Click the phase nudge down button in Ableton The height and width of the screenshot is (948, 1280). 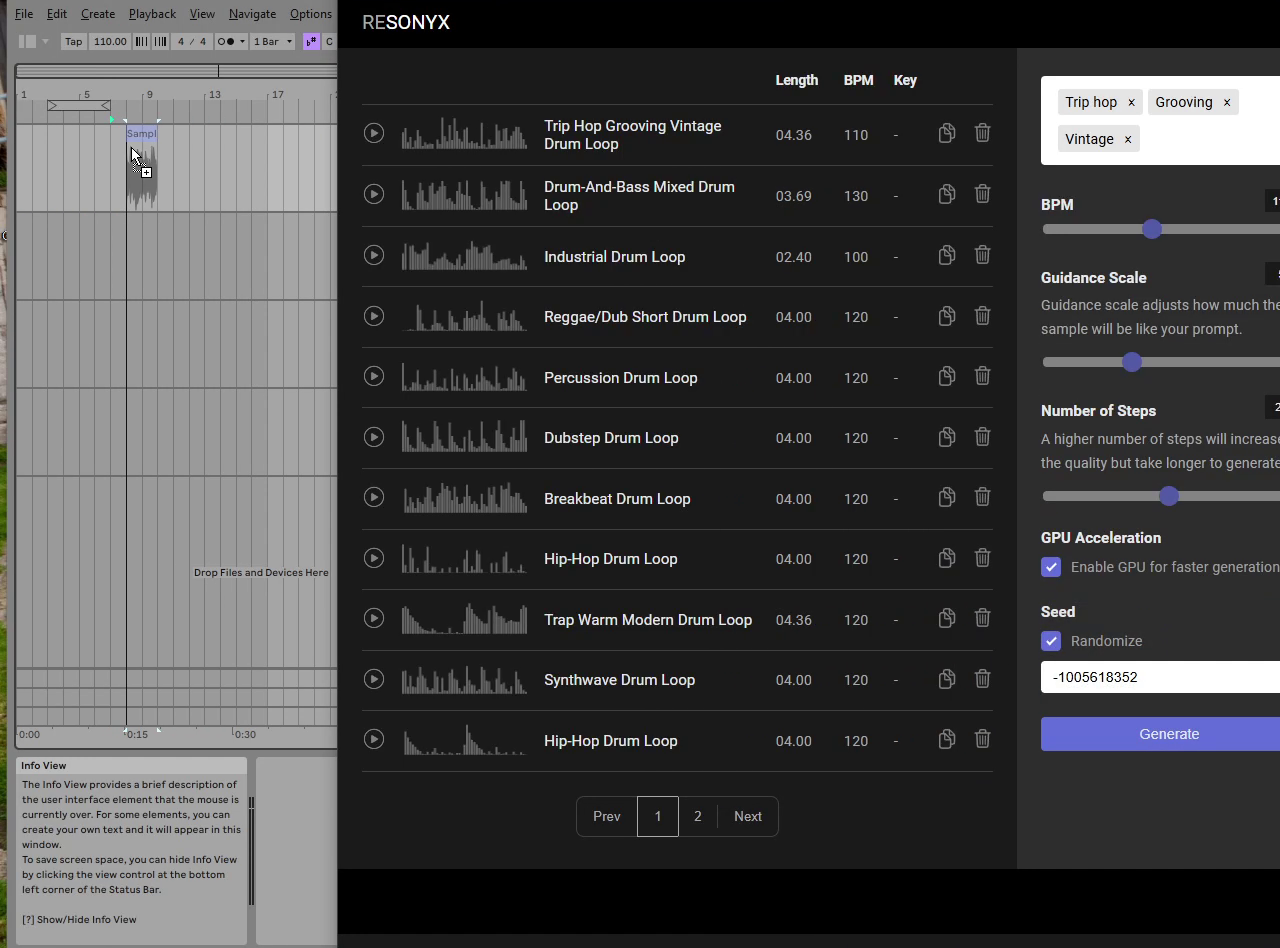tap(141, 41)
